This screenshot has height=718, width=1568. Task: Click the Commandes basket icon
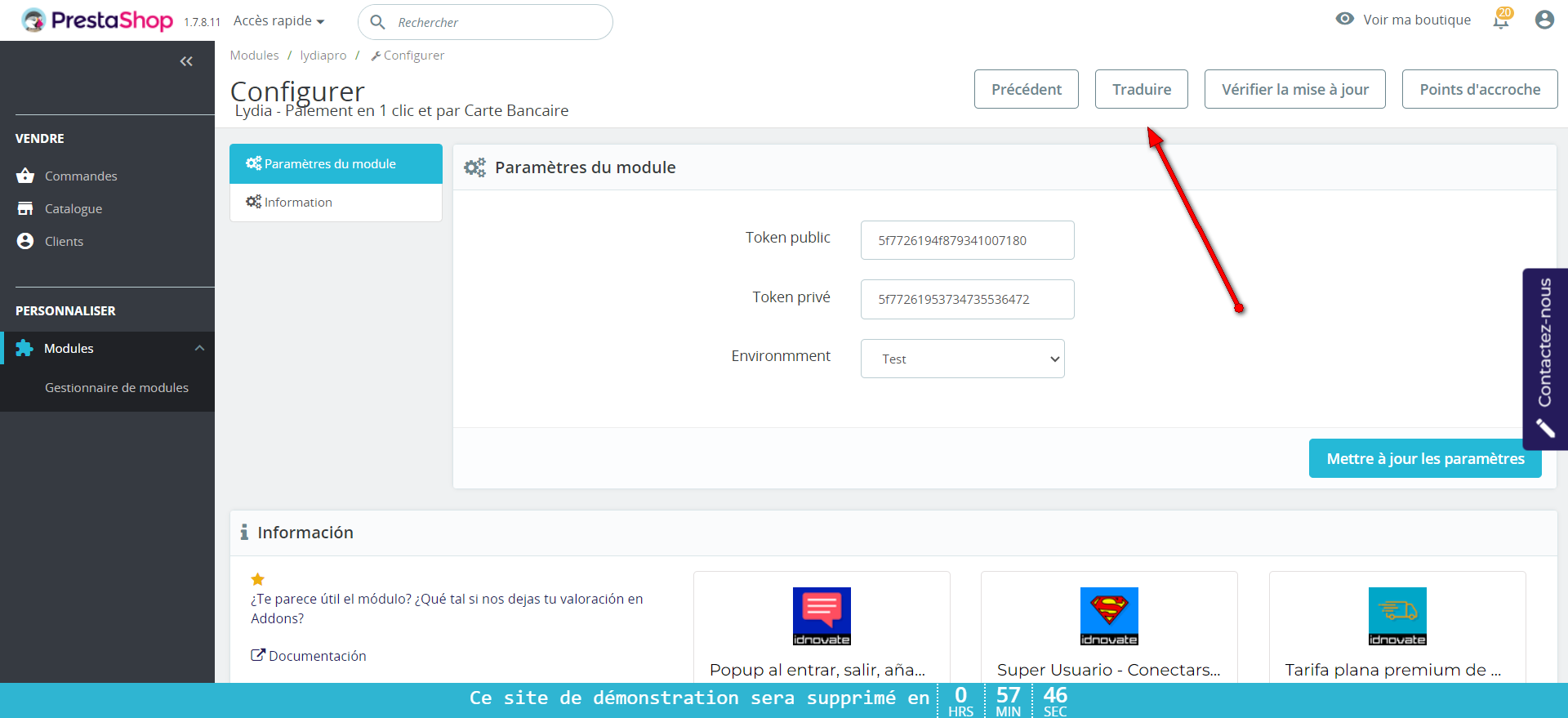[25, 176]
